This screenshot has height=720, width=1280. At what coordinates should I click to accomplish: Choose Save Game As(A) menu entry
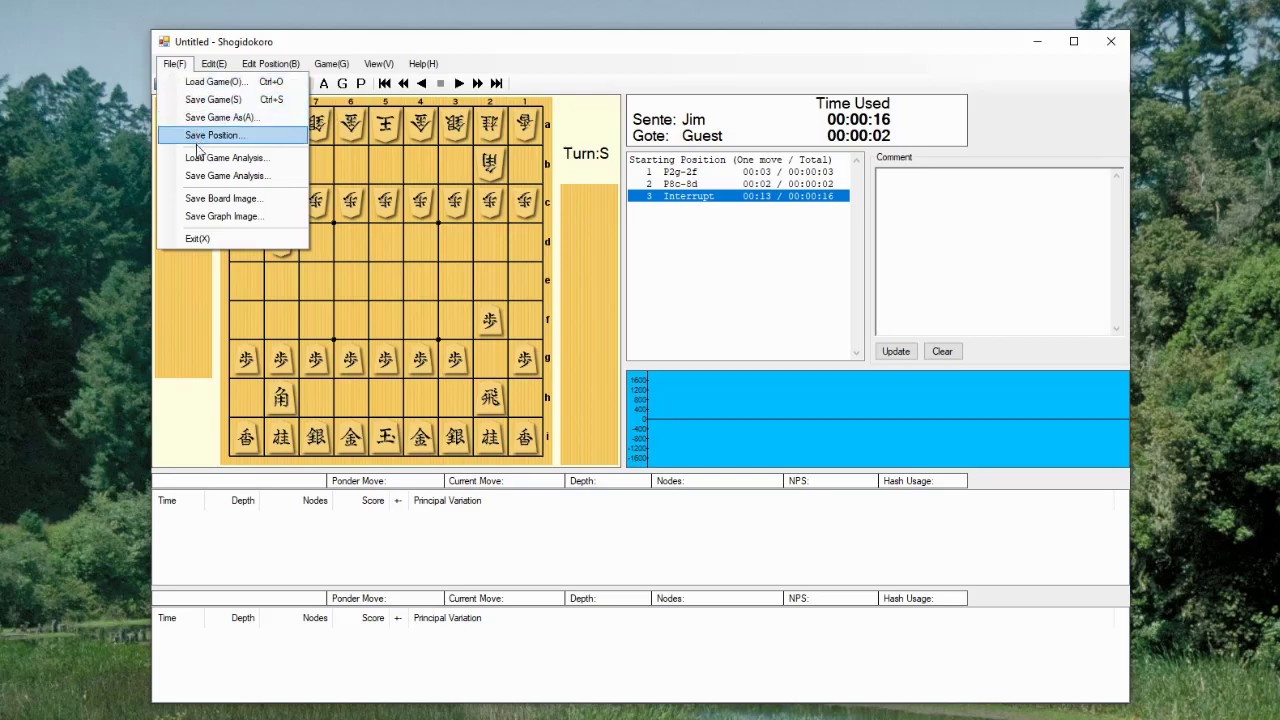[233, 118]
